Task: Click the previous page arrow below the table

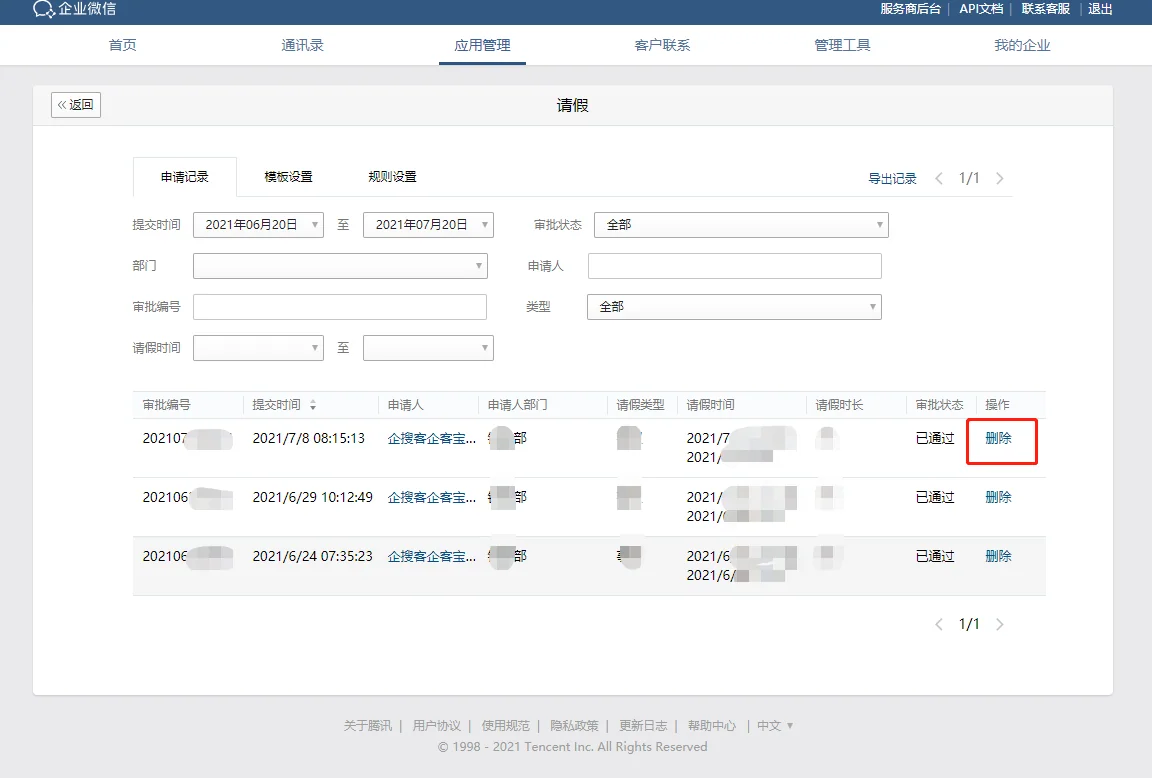Action: (x=938, y=624)
